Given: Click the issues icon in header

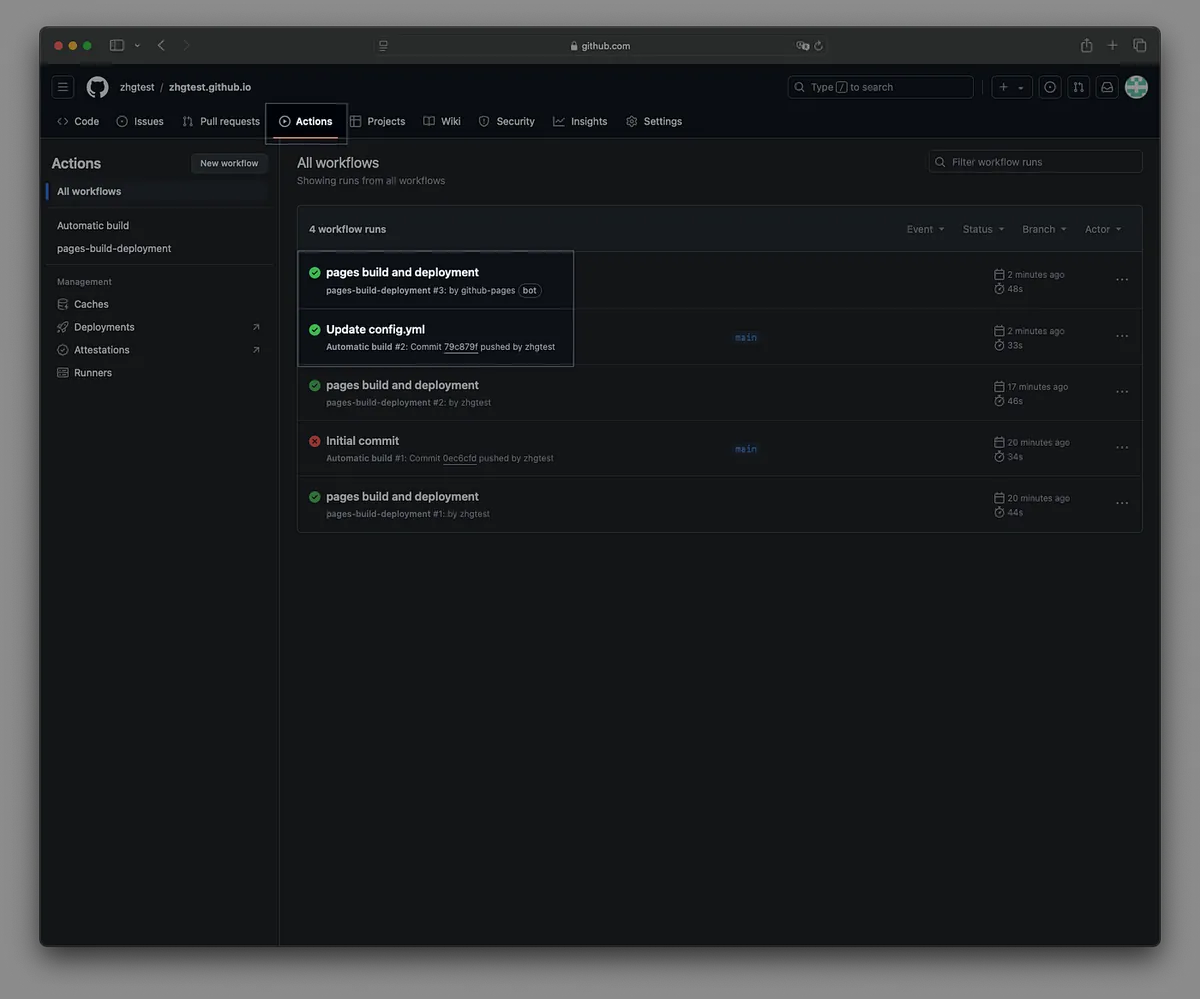Looking at the screenshot, I should pyautogui.click(x=1050, y=87).
